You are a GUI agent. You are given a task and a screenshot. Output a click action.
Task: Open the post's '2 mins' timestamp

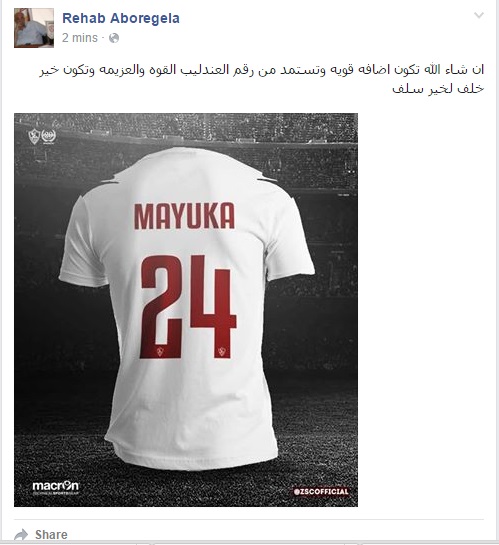coord(80,38)
